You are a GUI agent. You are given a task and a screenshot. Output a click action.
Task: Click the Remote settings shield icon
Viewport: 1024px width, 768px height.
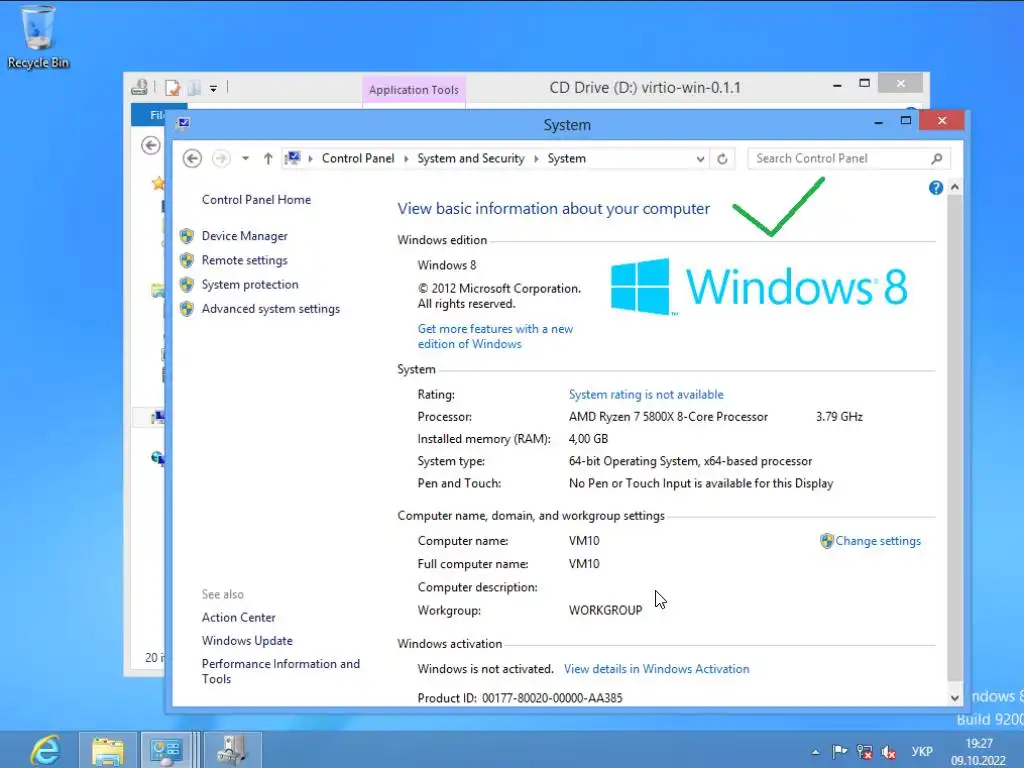coord(187,260)
